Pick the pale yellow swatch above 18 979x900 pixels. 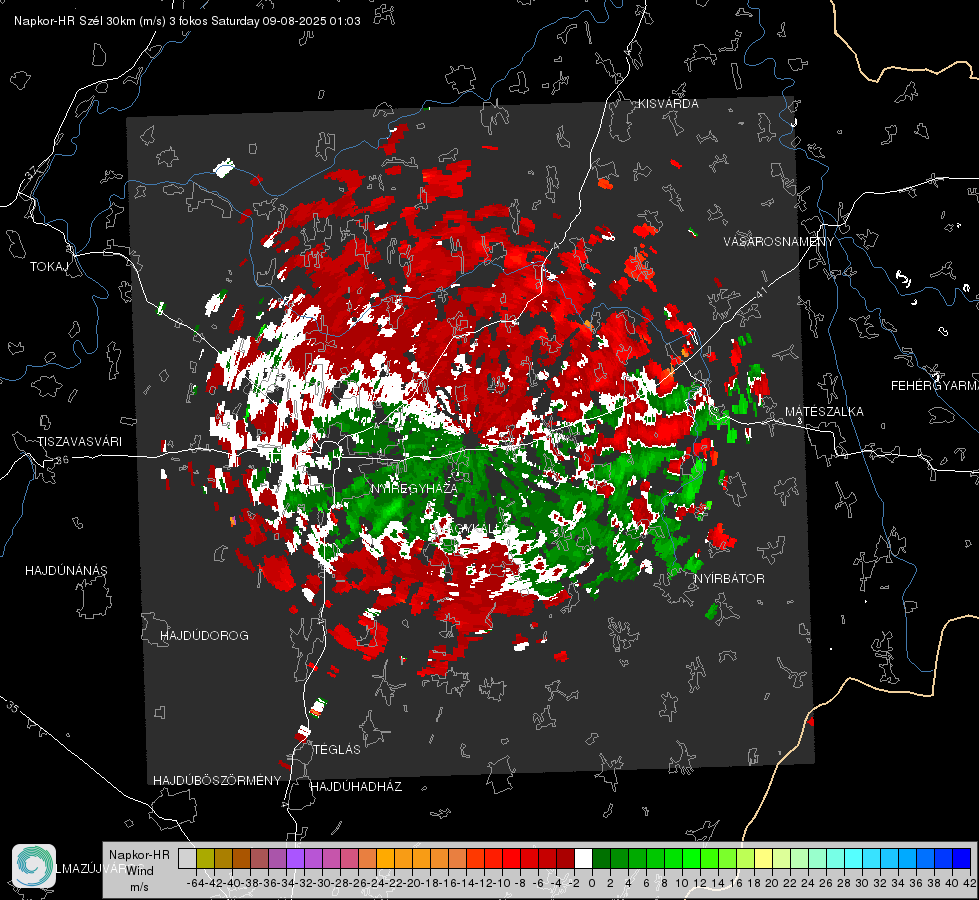764,858
